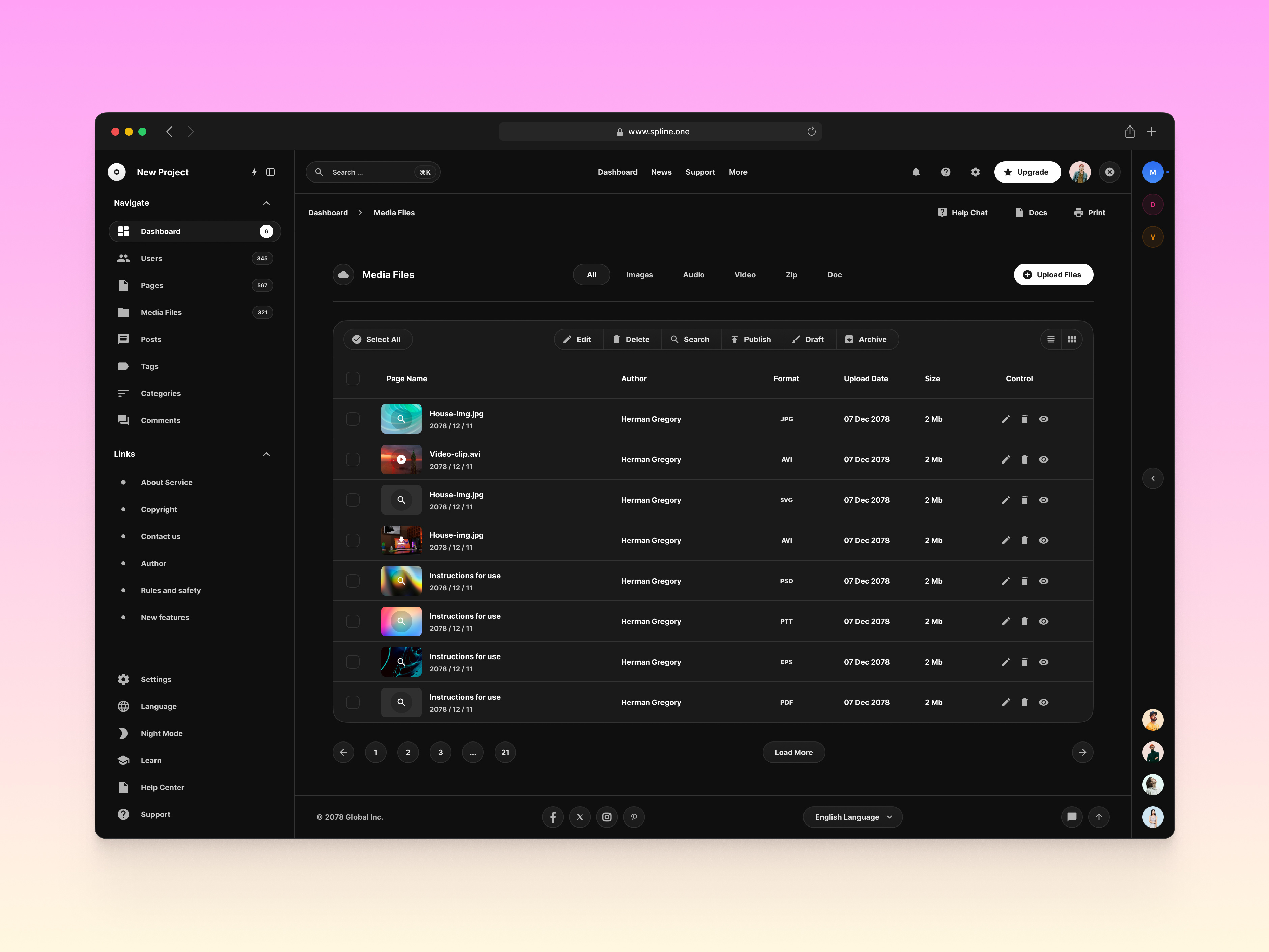Viewport: 1269px width, 952px height.
Task: Open the notifications bell
Action: (916, 172)
